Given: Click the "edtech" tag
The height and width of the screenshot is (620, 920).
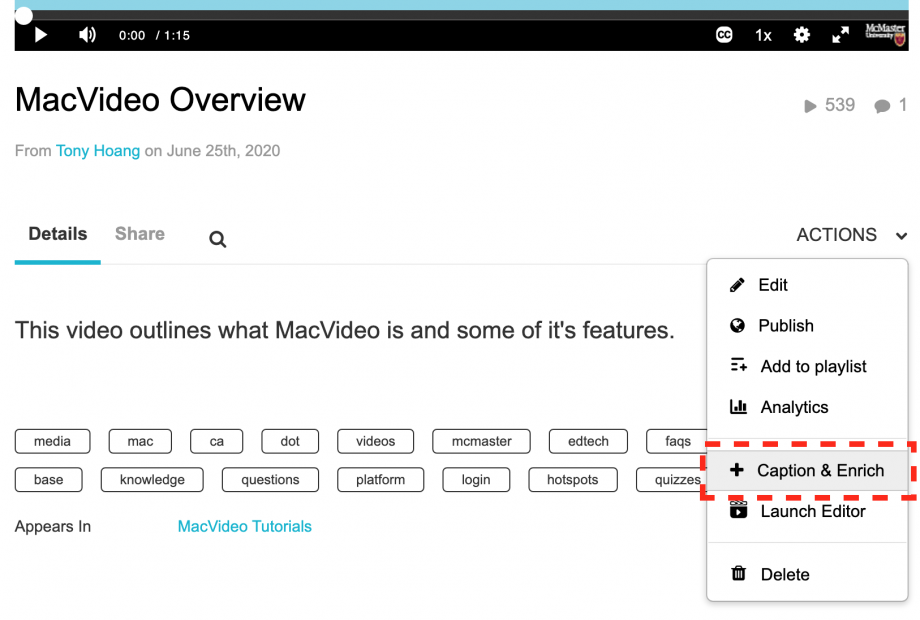Looking at the screenshot, I should (588, 441).
